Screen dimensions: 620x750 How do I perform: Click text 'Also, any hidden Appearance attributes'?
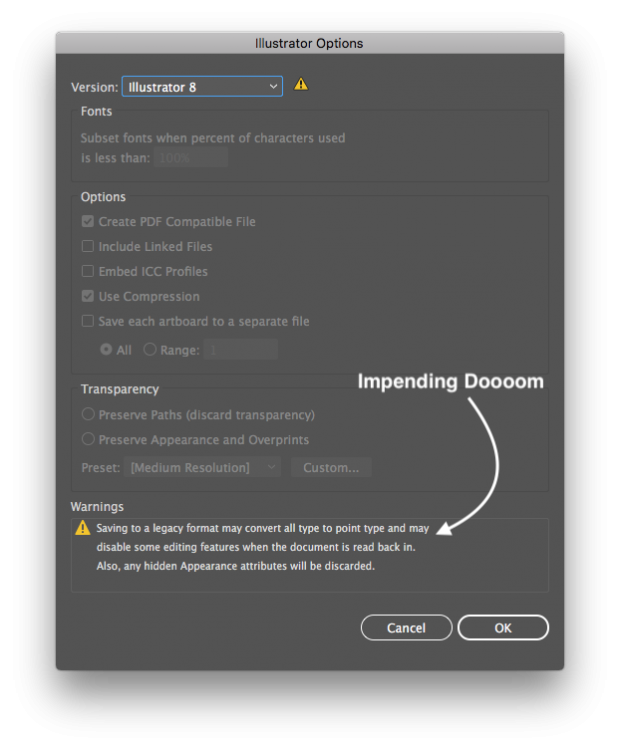(191, 566)
